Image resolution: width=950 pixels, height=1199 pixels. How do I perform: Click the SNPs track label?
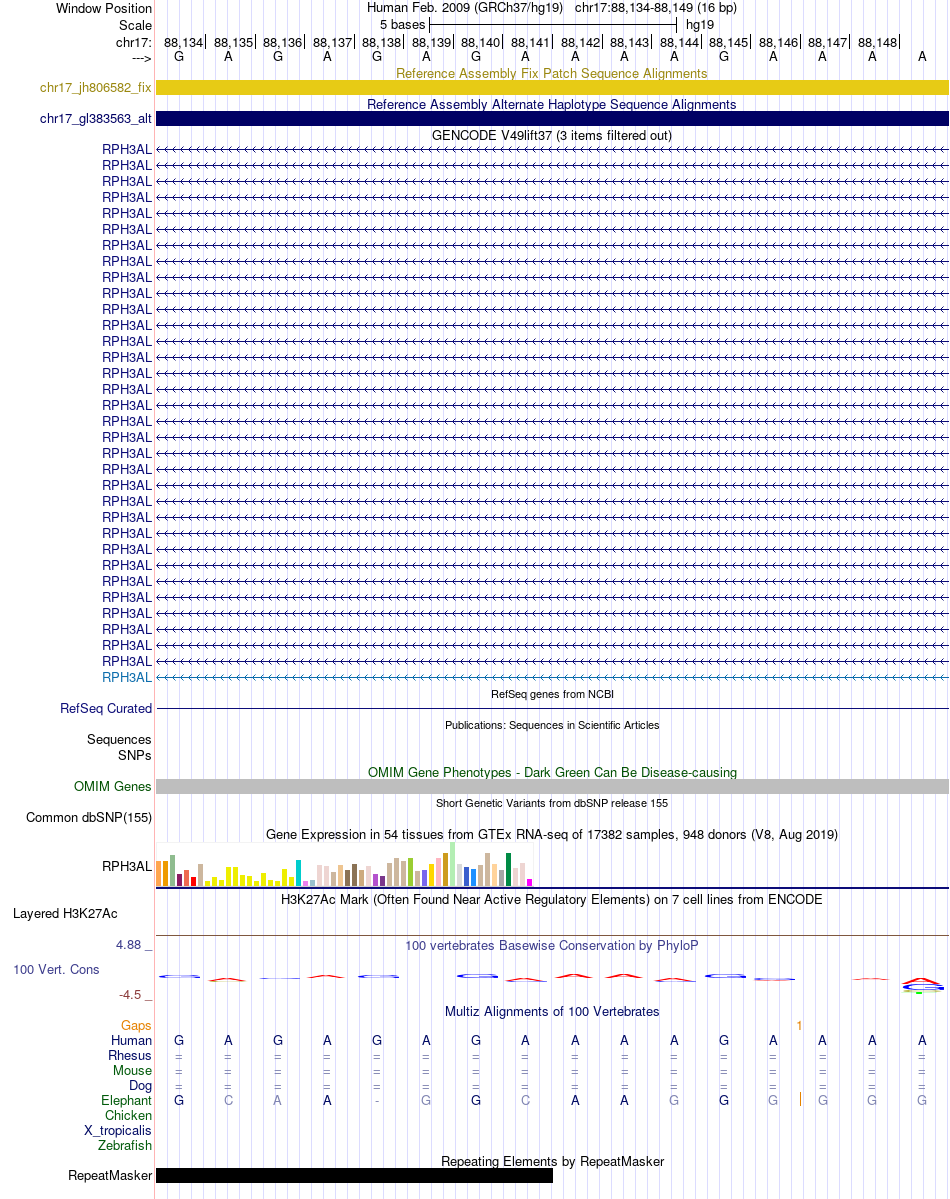[135, 755]
